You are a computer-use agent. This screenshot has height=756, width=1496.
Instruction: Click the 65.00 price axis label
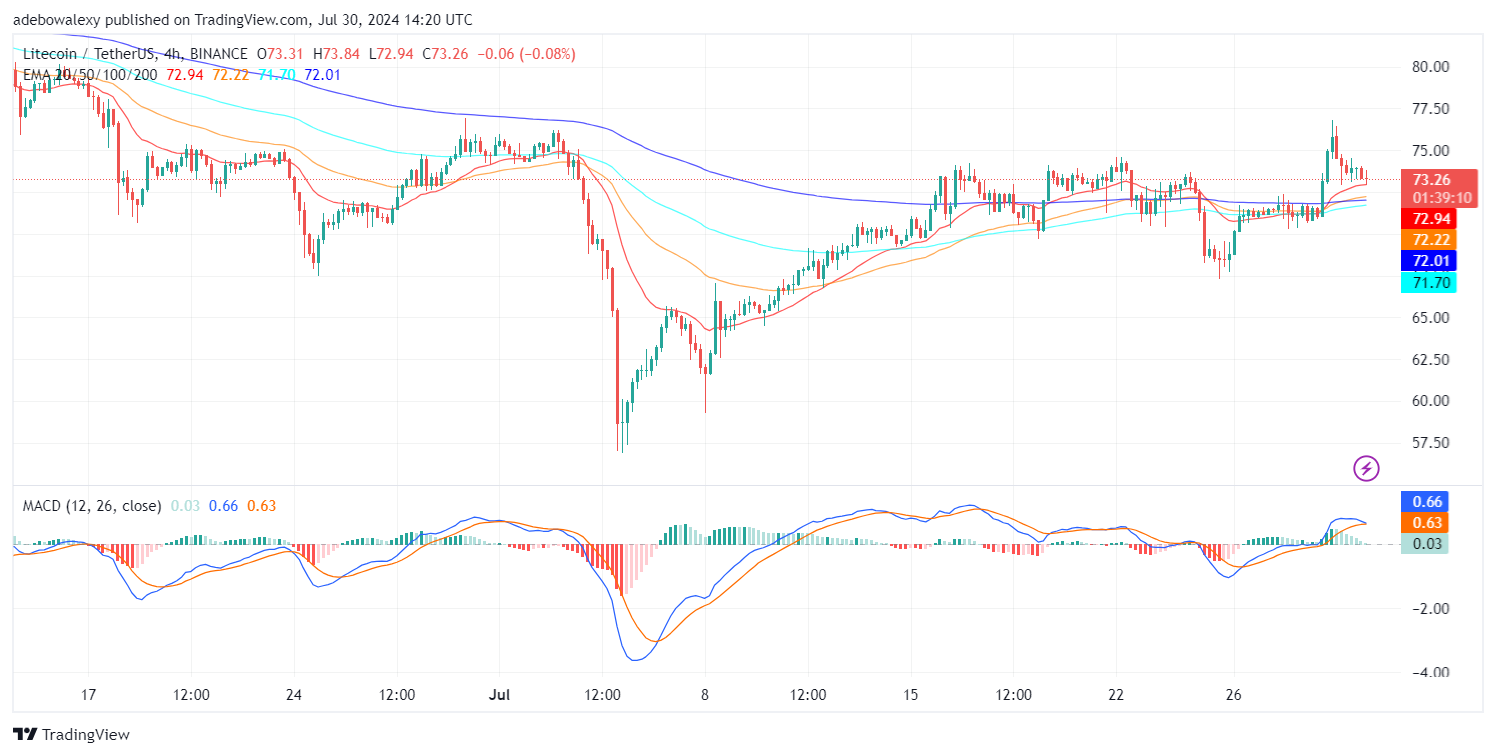[x=1429, y=317]
